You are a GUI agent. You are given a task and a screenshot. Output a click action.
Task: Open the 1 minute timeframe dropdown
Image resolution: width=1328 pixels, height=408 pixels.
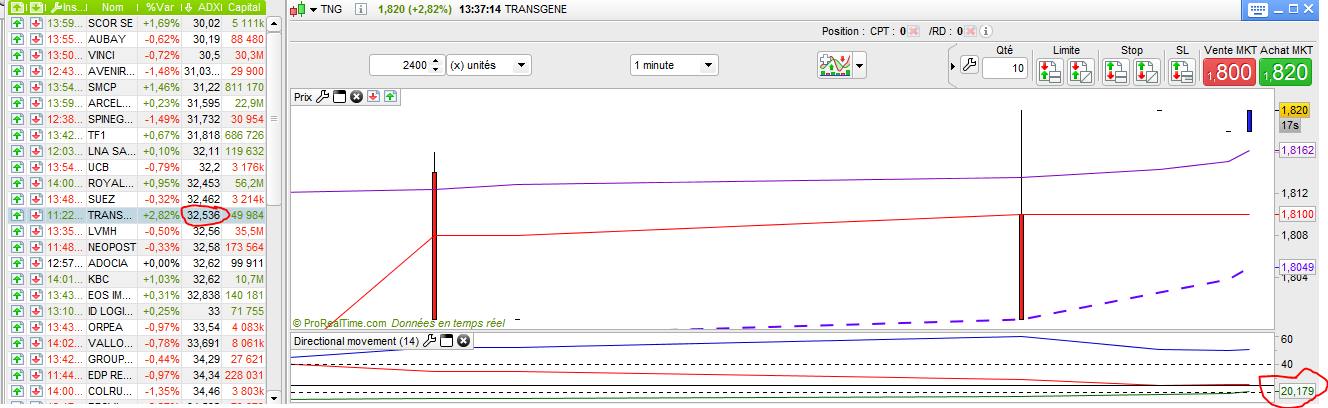[x=674, y=65]
